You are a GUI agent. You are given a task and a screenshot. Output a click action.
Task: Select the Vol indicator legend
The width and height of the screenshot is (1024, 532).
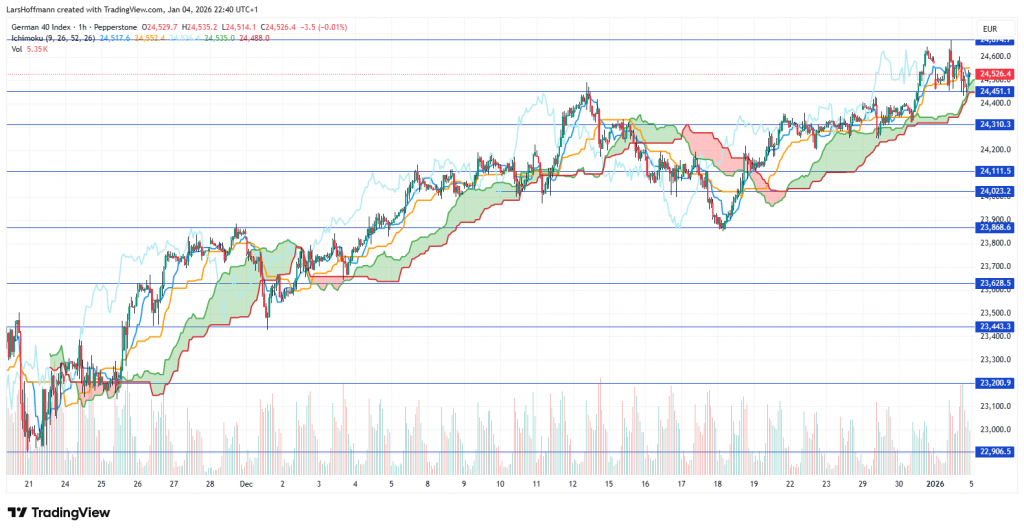point(18,49)
